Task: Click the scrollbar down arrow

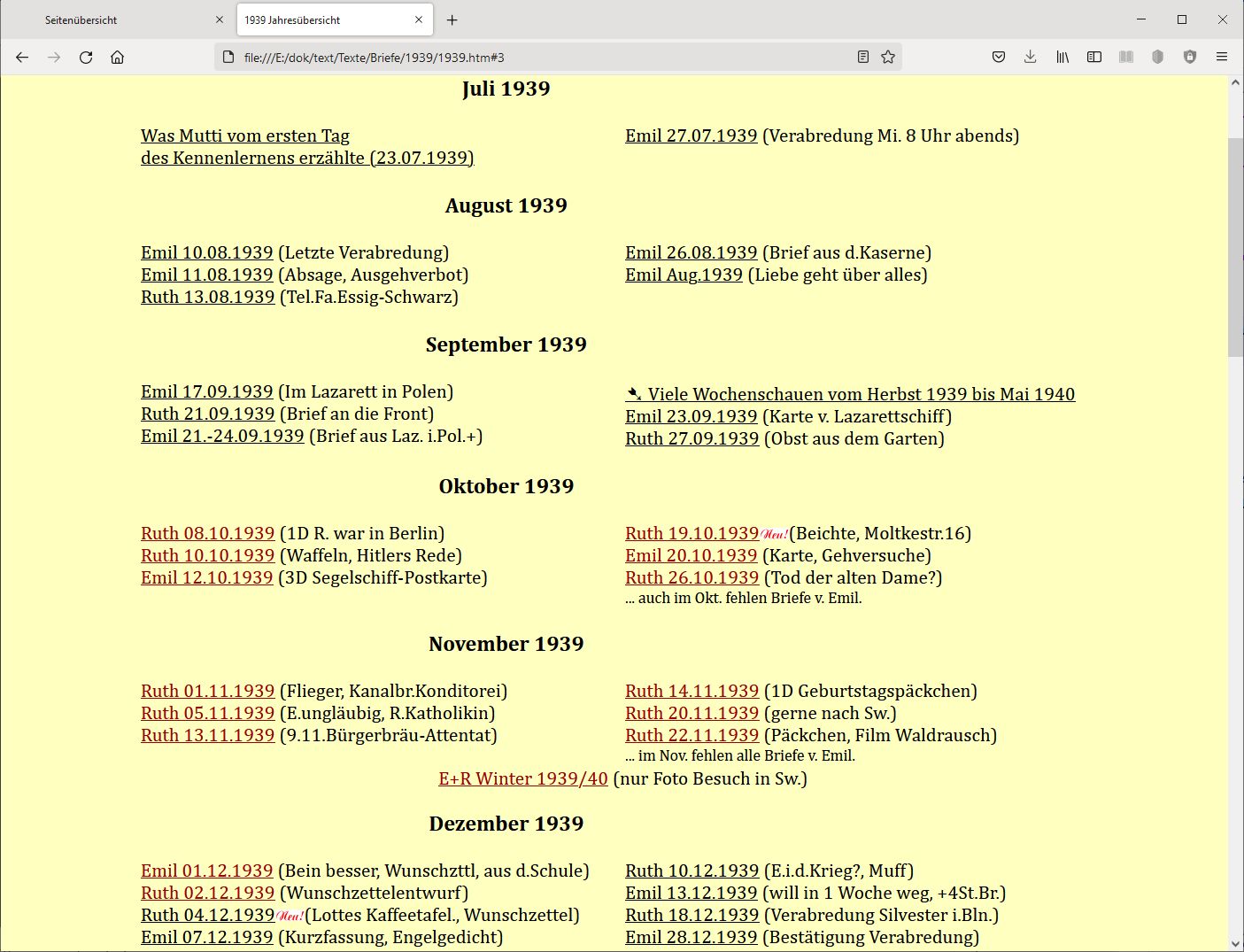Action: (1235, 943)
